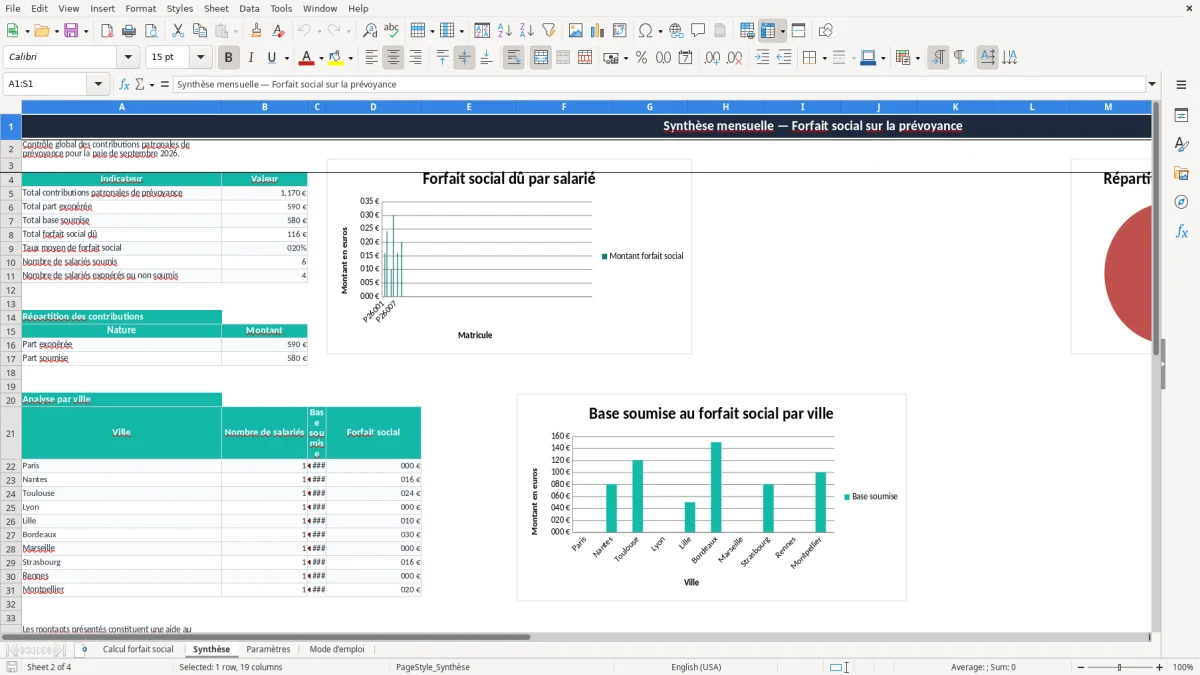Image resolution: width=1200 pixels, height=675 pixels.
Task: Insert a comment
Action: (698, 31)
